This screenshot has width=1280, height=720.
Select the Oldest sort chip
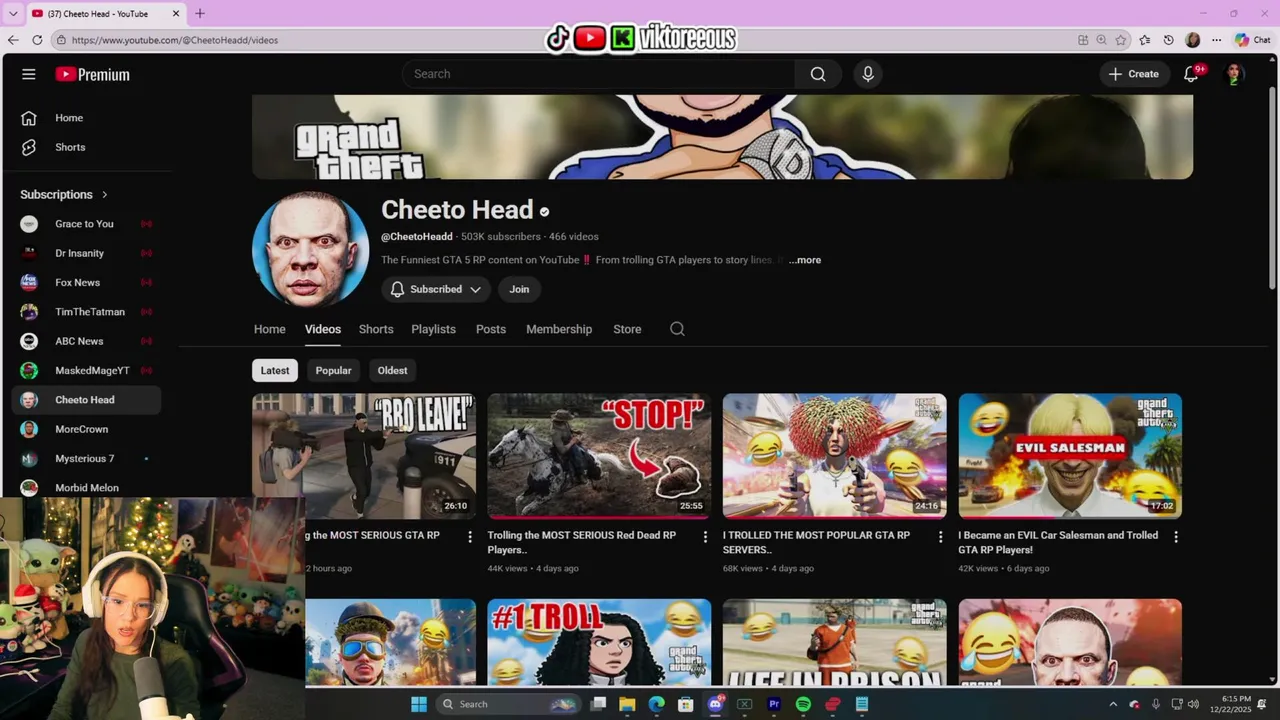(392, 370)
